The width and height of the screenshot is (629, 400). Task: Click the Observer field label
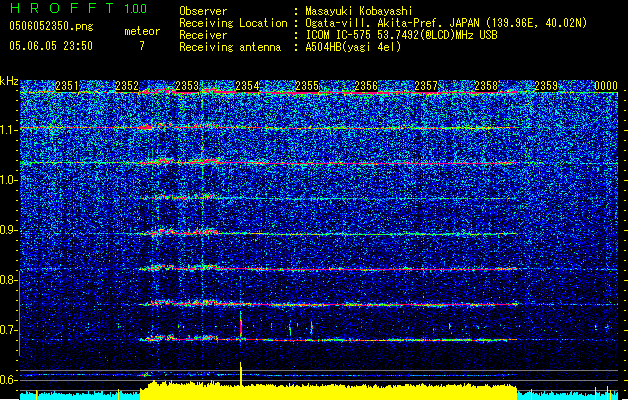coord(203,11)
